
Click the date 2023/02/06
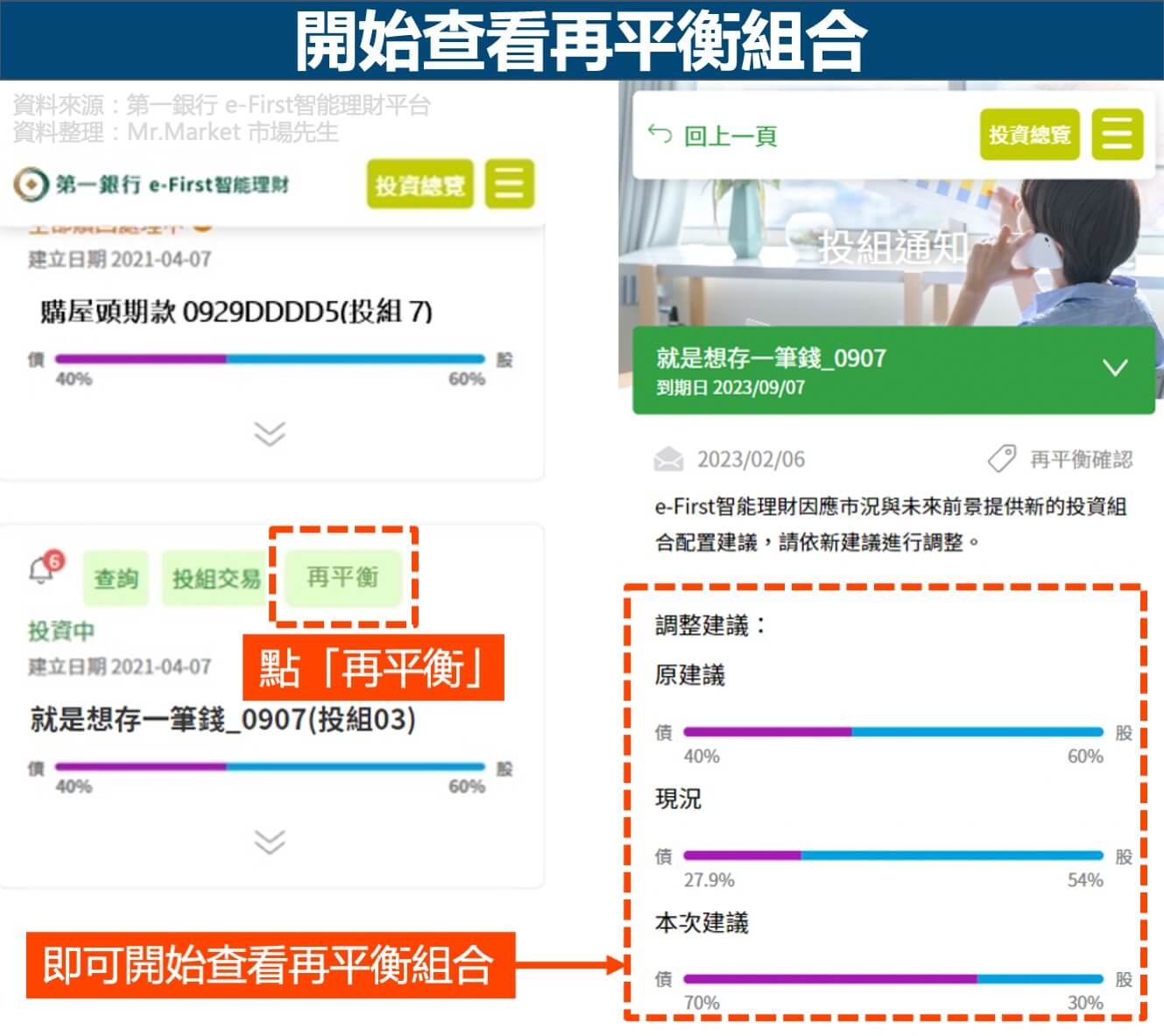pyautogui.click(x=751, y=459)
